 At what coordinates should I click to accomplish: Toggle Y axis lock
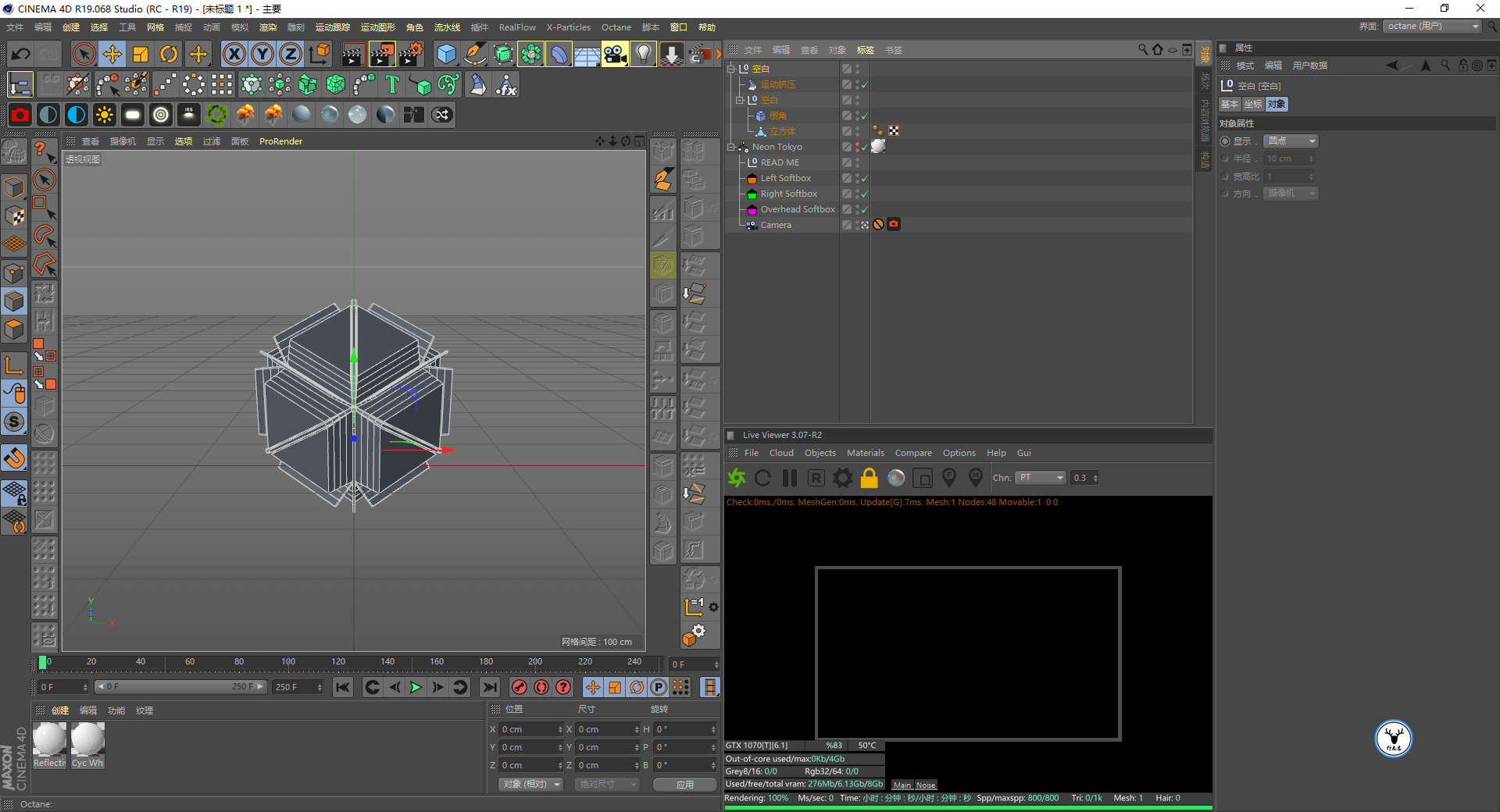tap(262, 54)
